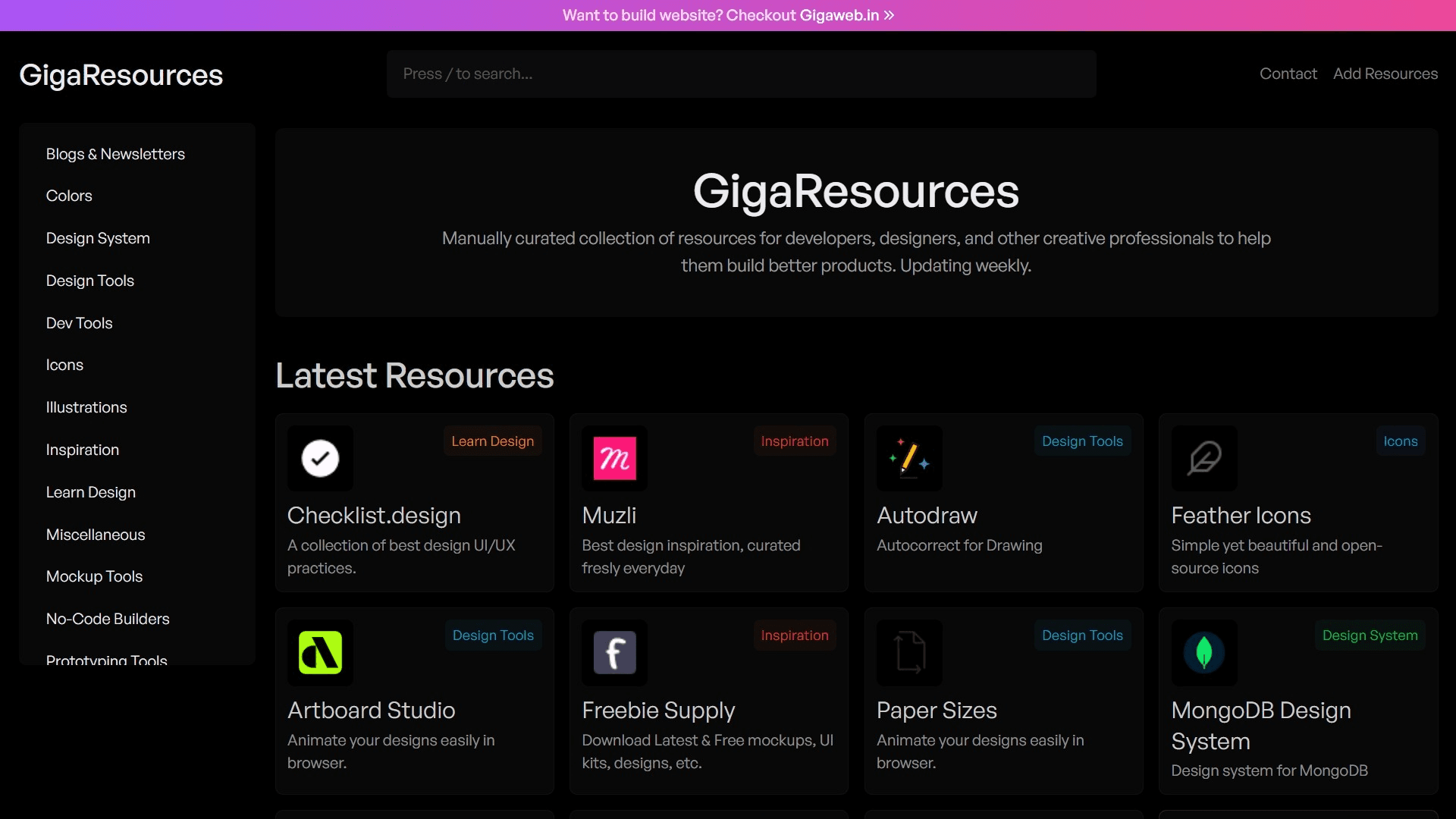Click the Icons tag on Feather Icons card
Image resolution: width=1456 pixels, height=819 pixels.
1400,441
